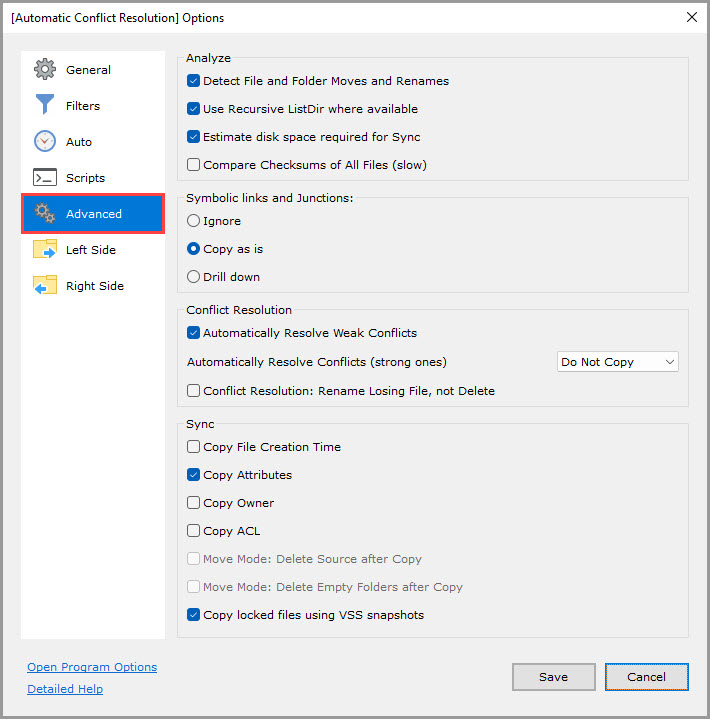Enable Rename Losing File, not Delete
This screenshot has width=710, height=719.
point(193,391)
